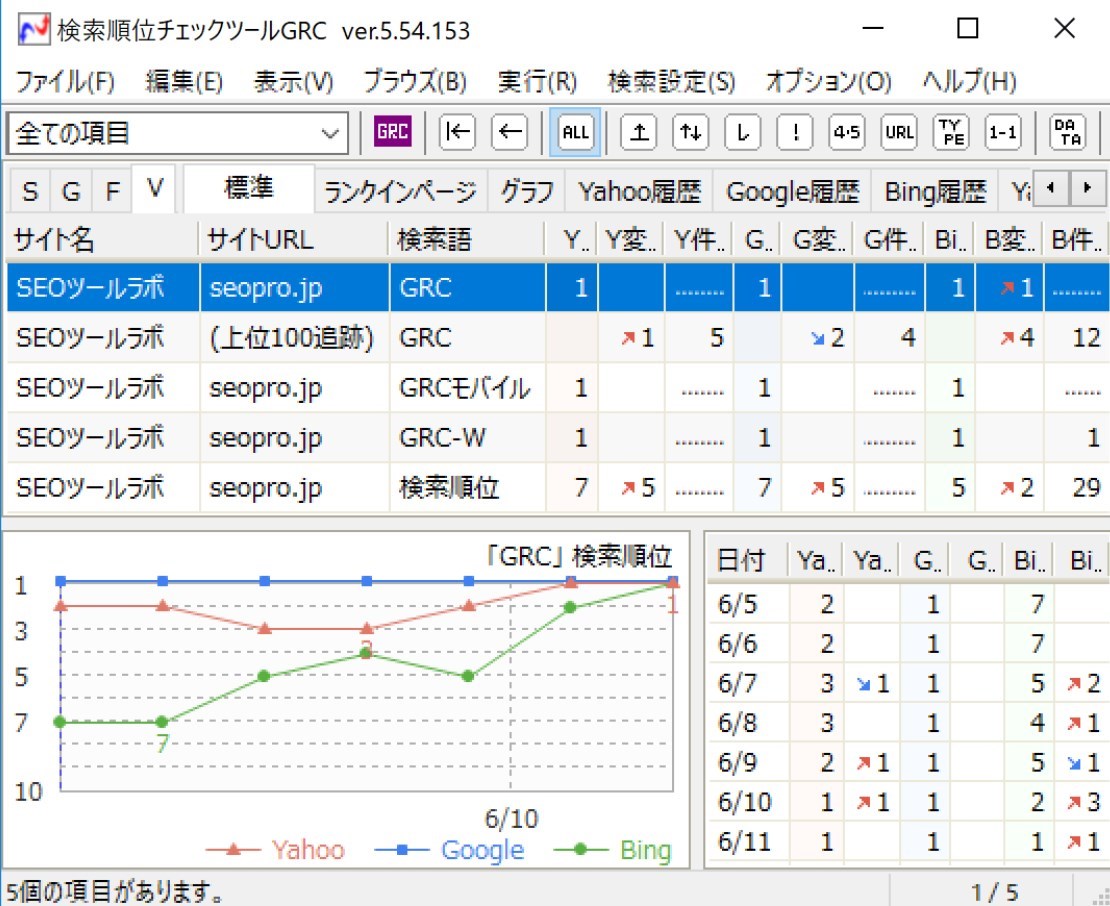Open the 全ての項目 dropdown list

click(x=329, y=133)
